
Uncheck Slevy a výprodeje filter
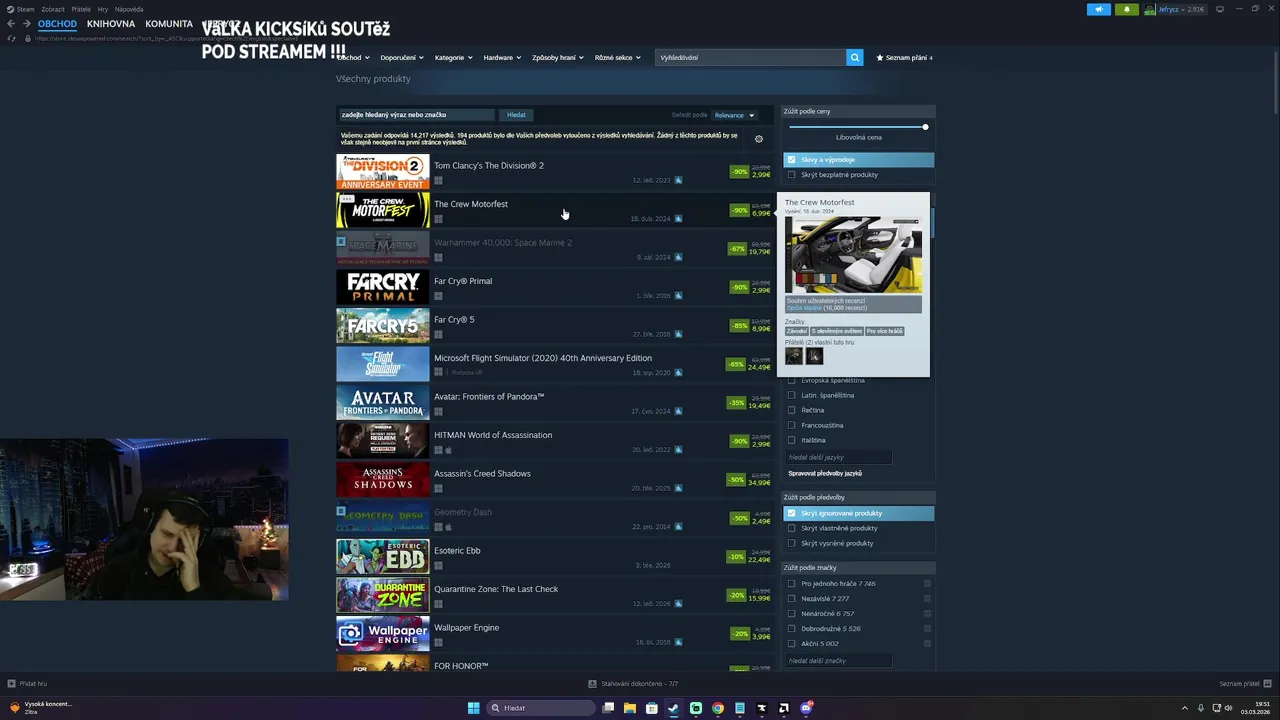791,160
